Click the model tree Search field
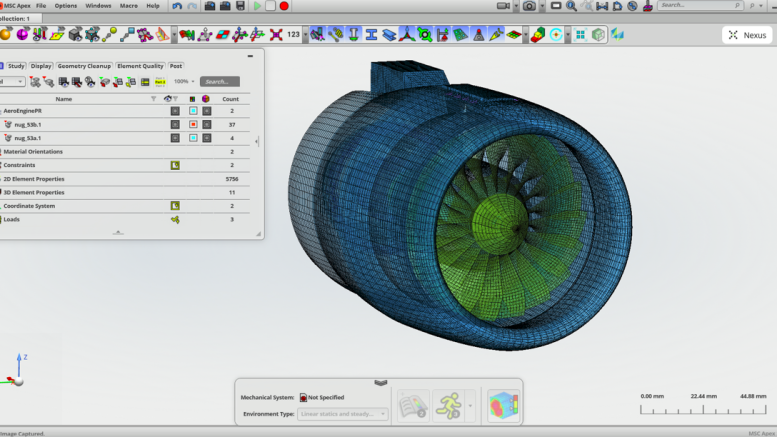777x437 pixels. click(x=219, y=81)
